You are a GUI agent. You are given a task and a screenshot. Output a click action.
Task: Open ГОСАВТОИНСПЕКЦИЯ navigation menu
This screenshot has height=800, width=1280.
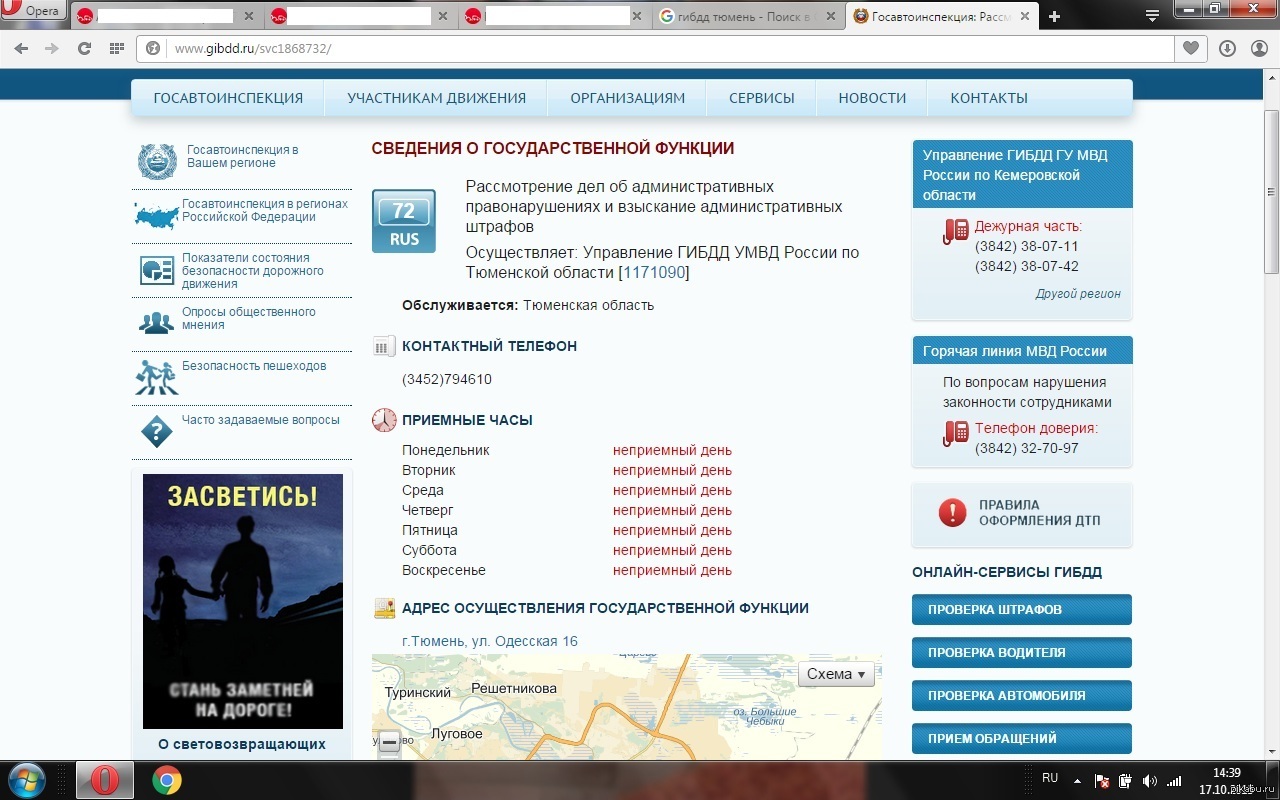tap(228, 98)
